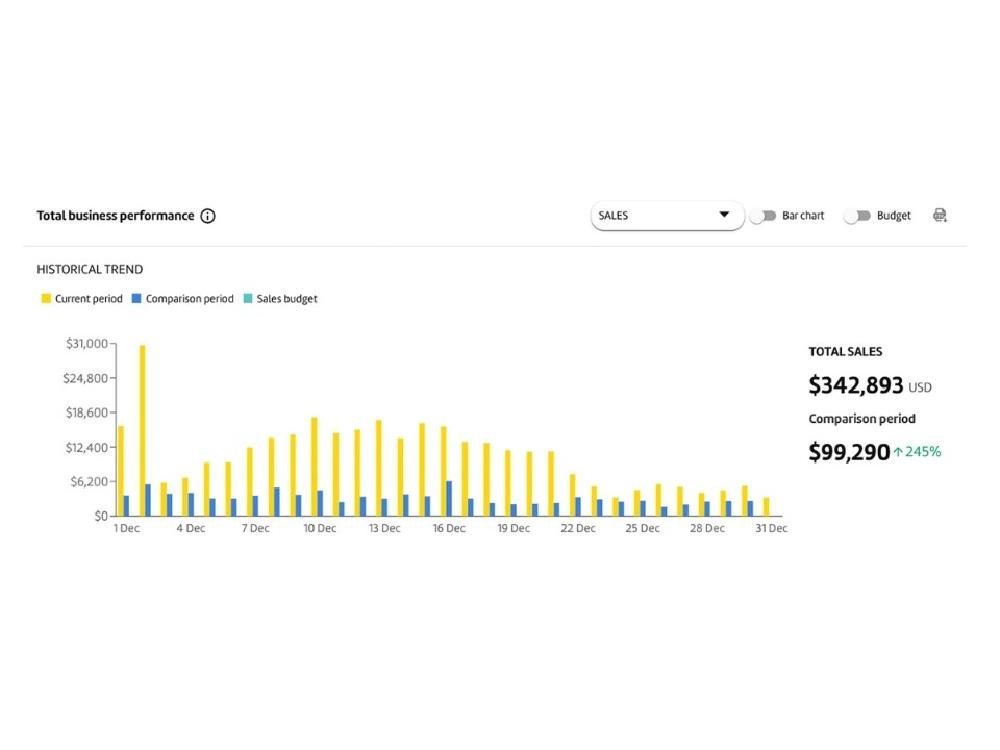Enable the Budget toggle switch
The width and height of the screenshot is (1000, 750).
[857, 216]
